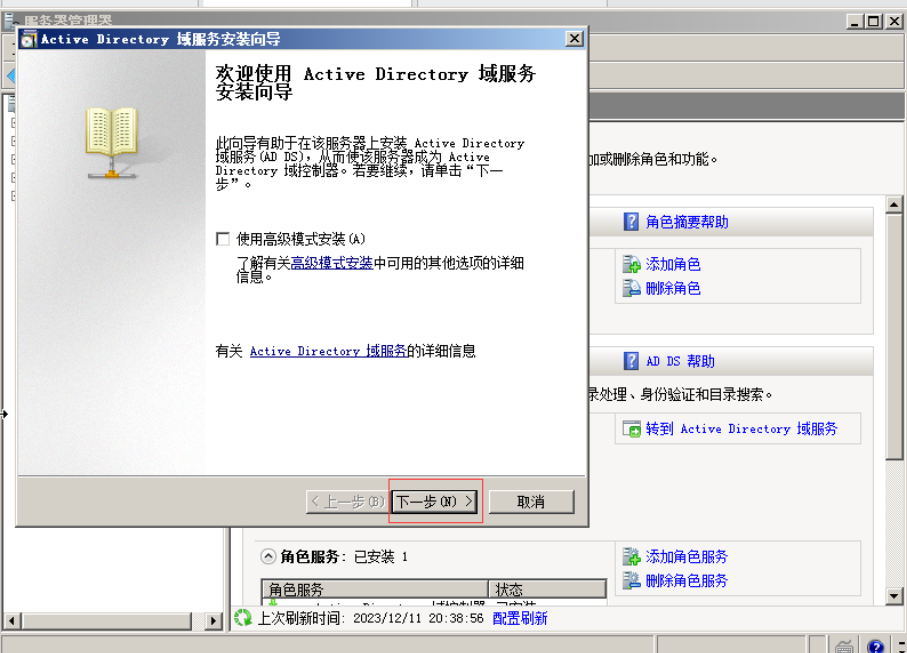Screen dimensions: 907x653
Task: Click the book illustration in wizard
Action: point(112,142)
